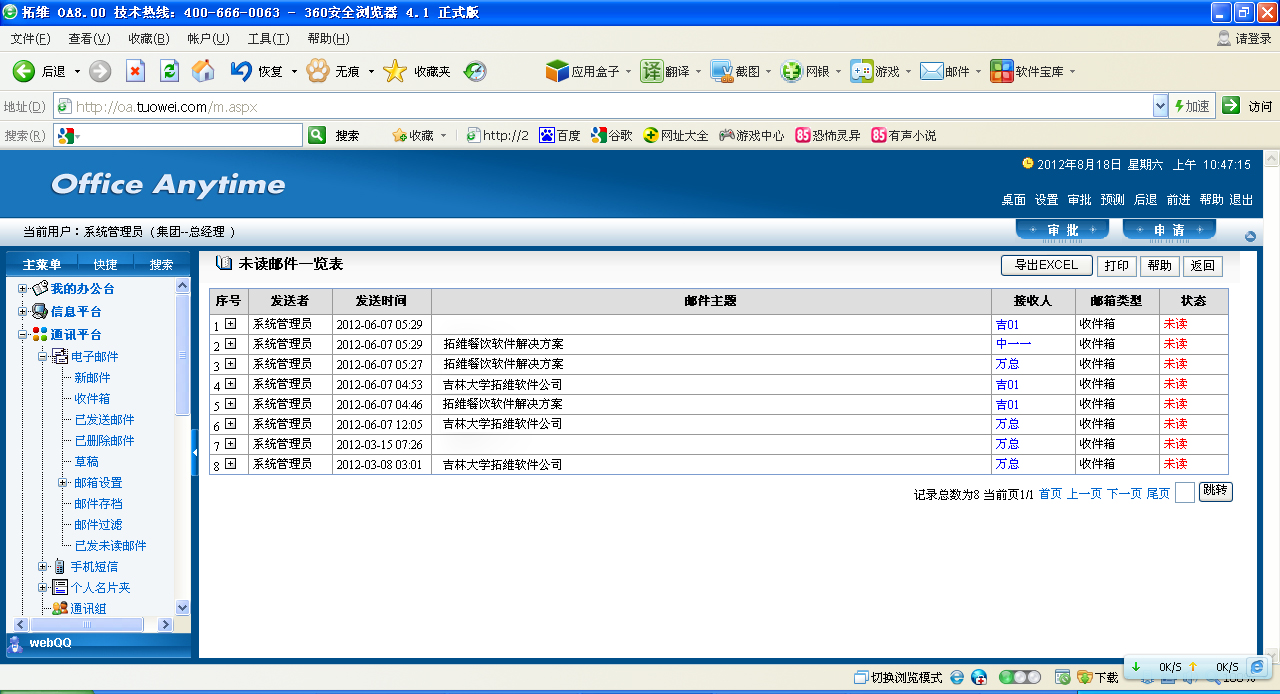
Task: Open the 软件宝库 software library icon
Action: point(1001,71)
